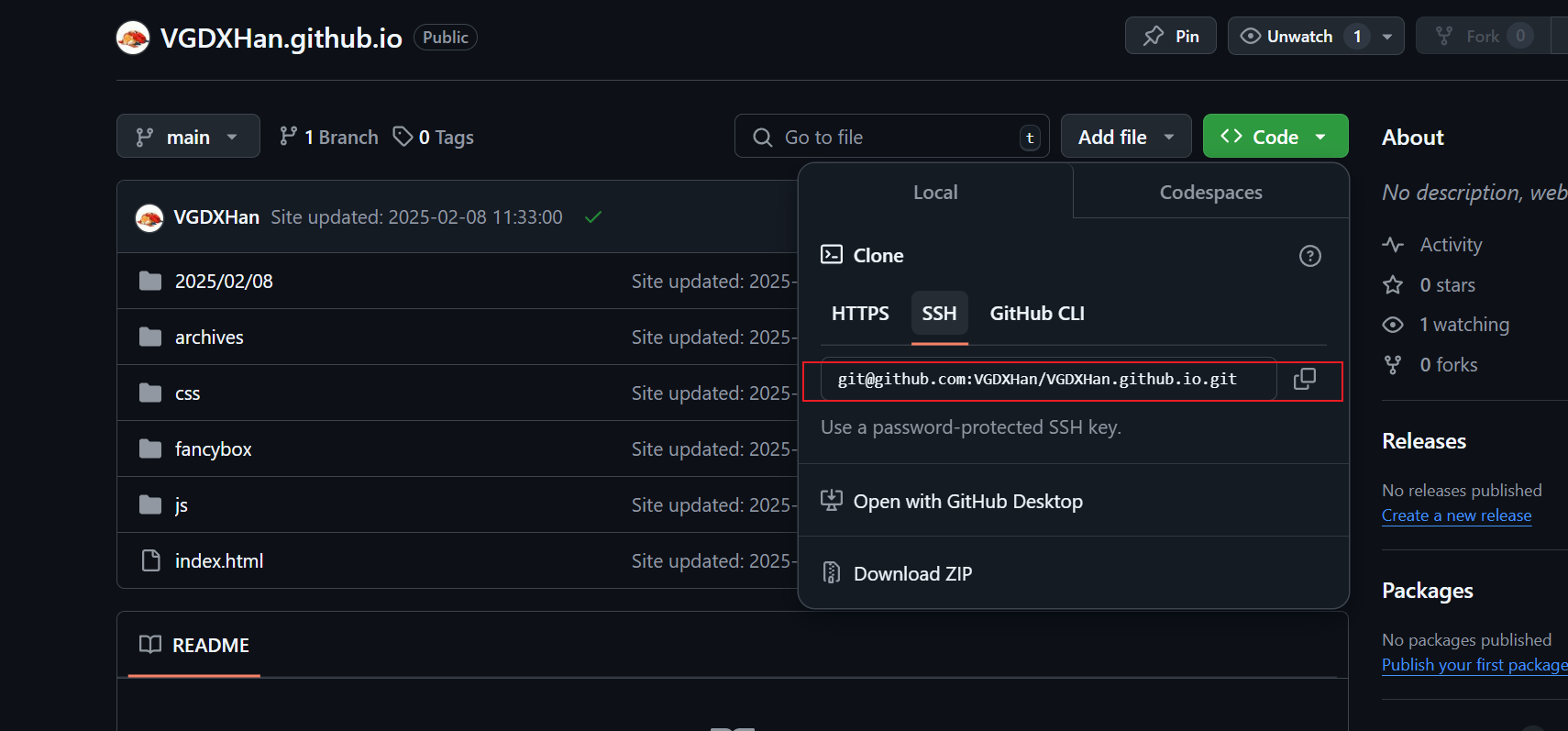
Task: Click the commit author avatar next to VGDXHan
Action: pyautogui.click(x=149, y=217)
